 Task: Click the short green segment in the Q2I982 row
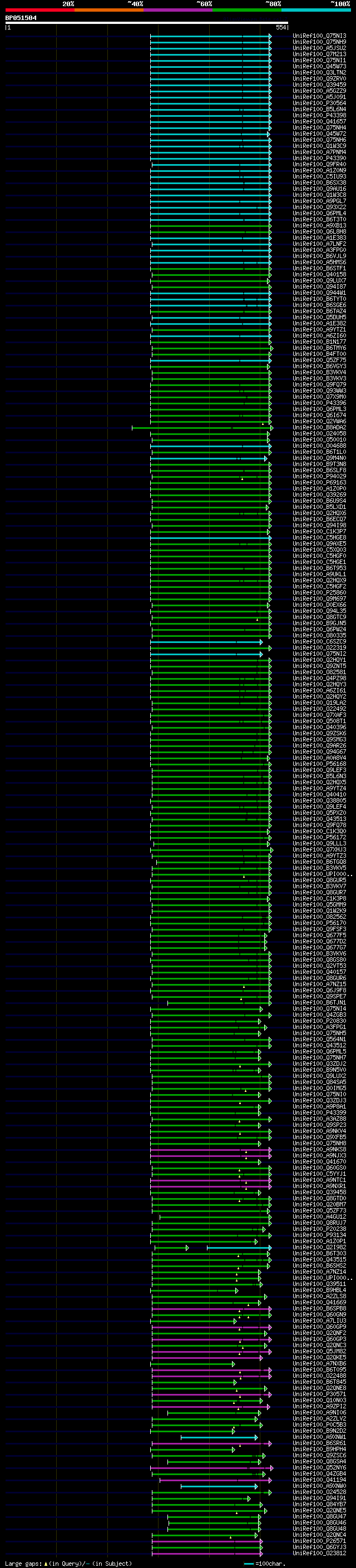[x=172, y=1248]
